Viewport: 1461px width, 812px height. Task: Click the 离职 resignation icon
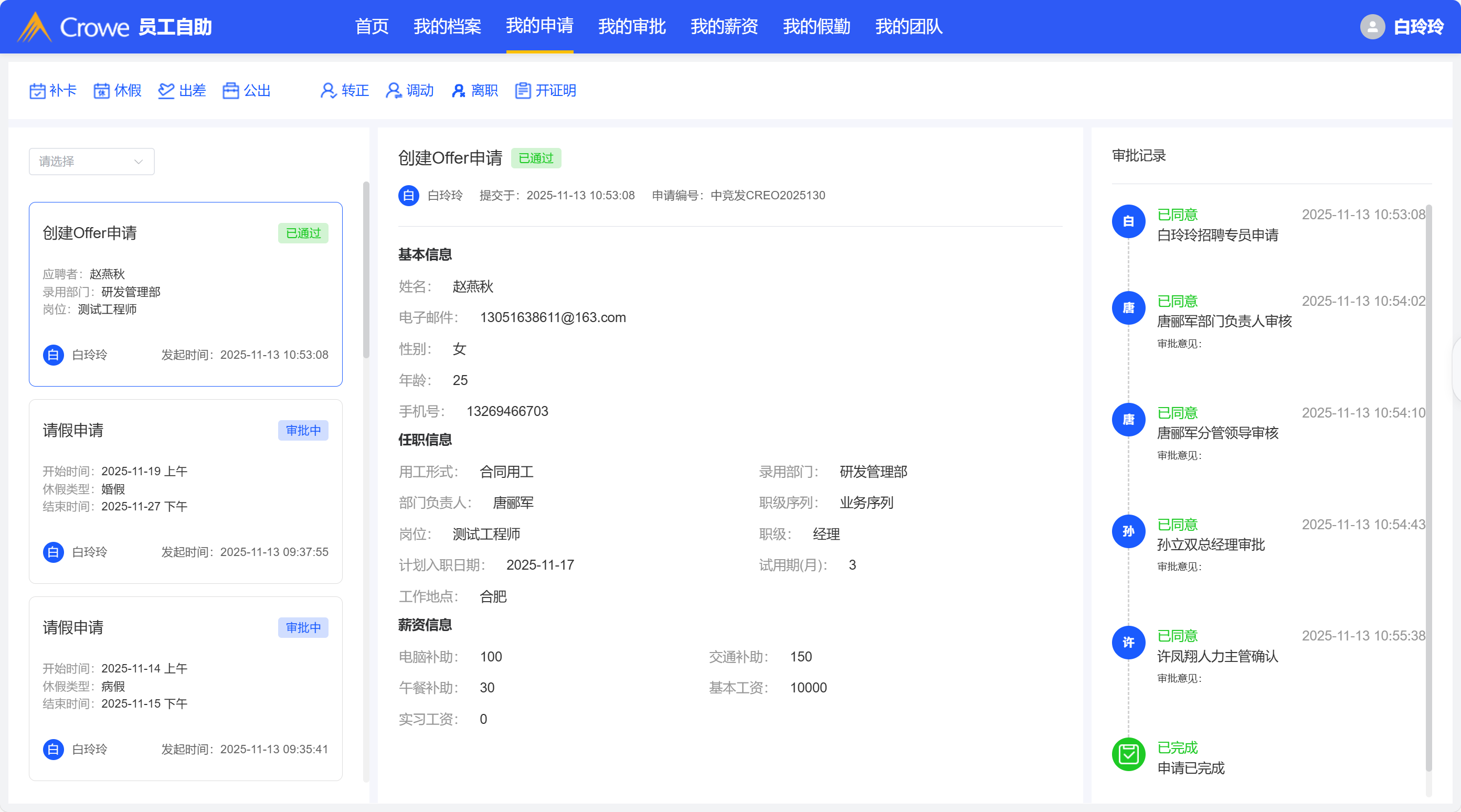(x=458, y=91)
